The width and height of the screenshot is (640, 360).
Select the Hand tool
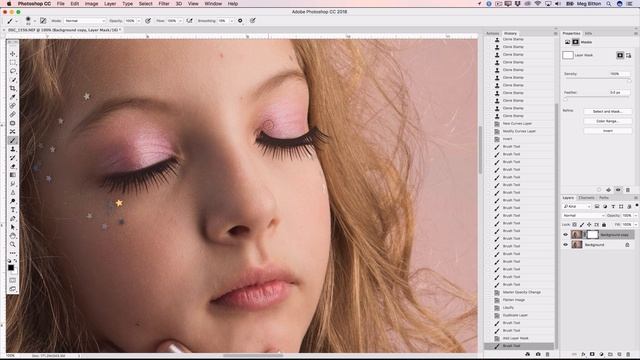tap(13, 236)
